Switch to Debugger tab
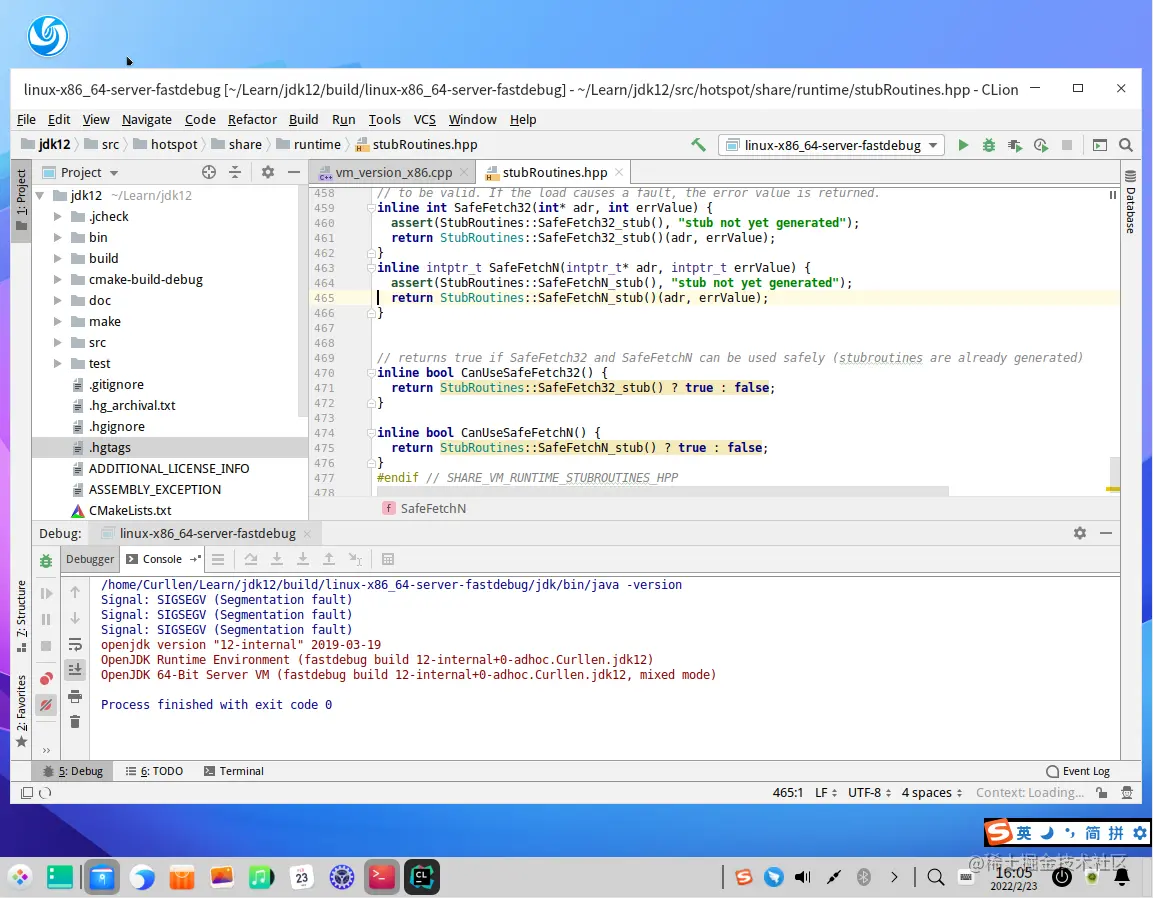 (90, 559)
